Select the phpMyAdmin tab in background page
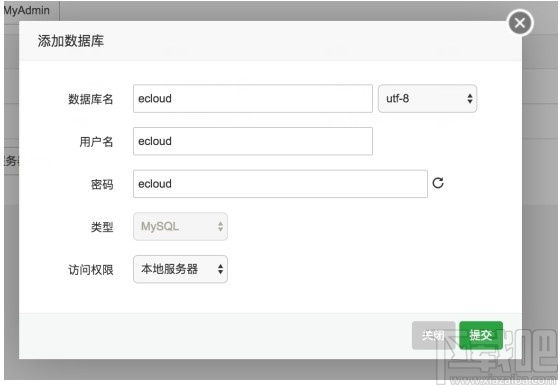560x385 pixels. (31, 11)
